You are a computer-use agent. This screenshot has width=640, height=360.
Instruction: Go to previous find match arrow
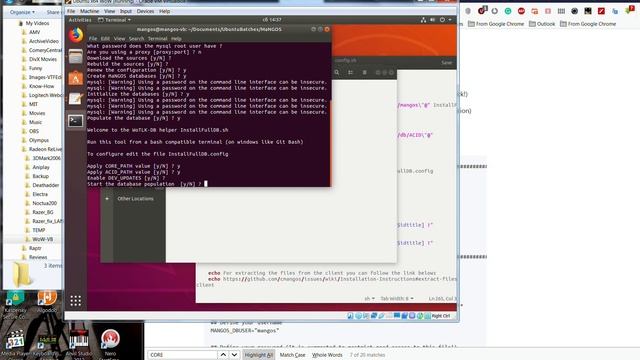(x=223, y=355)
